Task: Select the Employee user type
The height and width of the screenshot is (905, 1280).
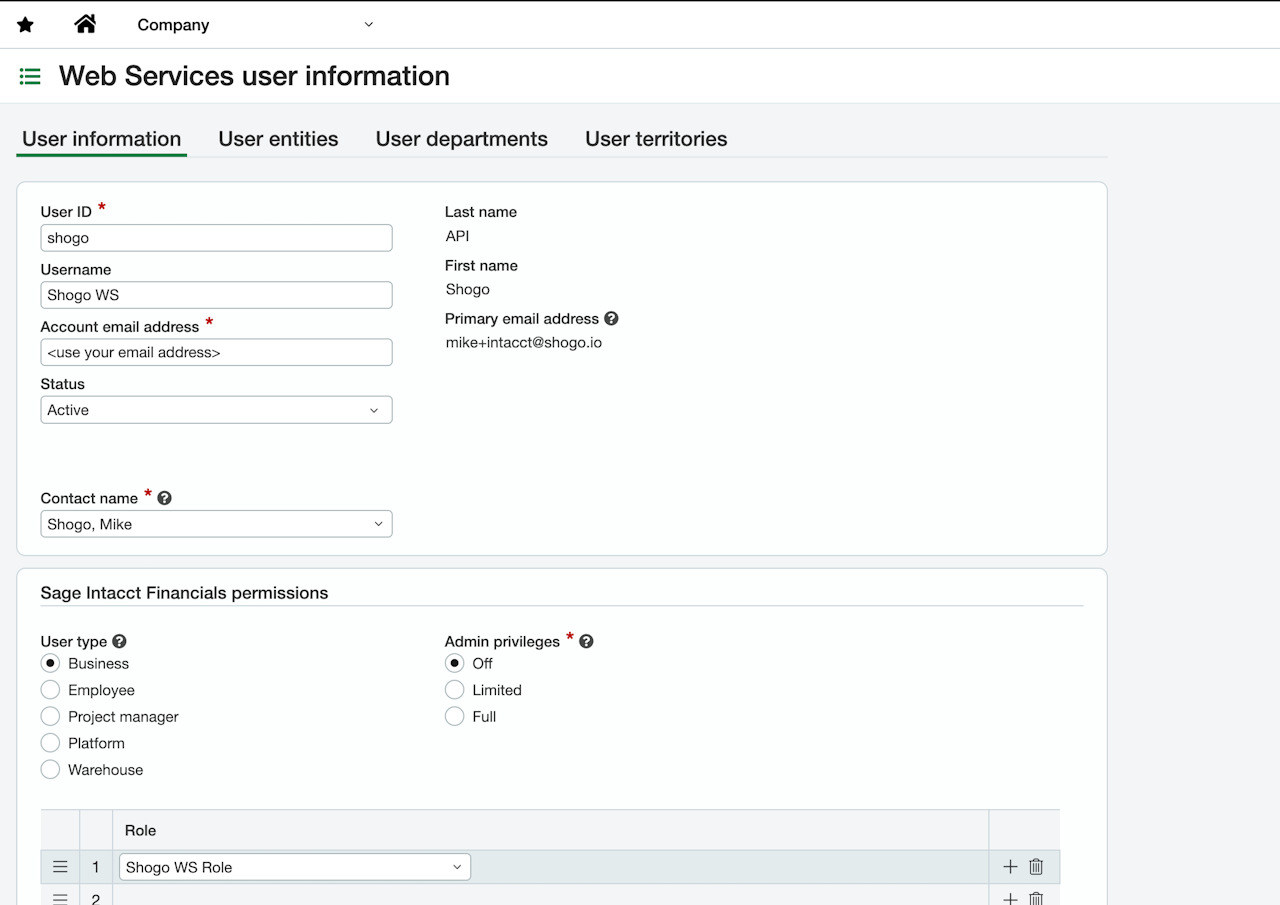Action: [50, 690]
